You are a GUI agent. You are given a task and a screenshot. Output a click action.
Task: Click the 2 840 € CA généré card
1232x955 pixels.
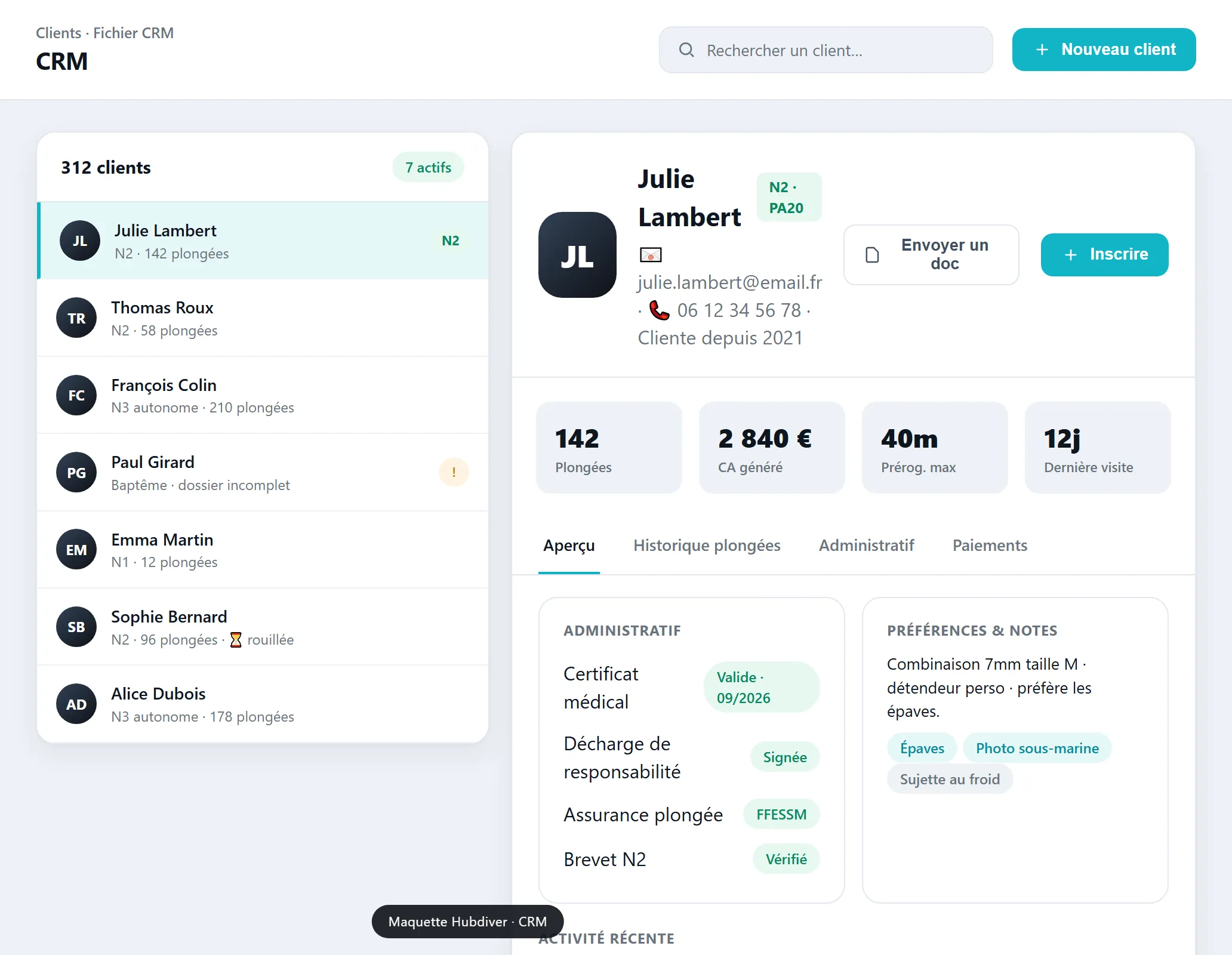click(772, 448)
